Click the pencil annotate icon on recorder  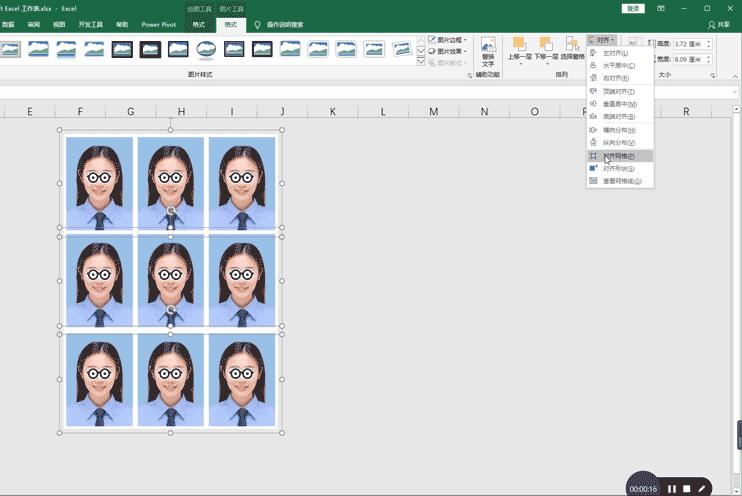tap(702, 489)
